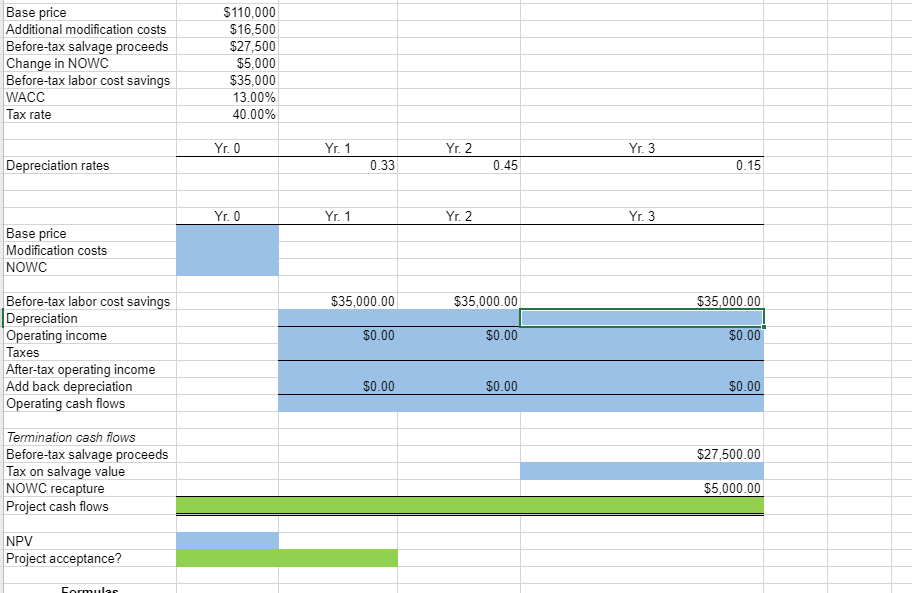Click the highlighted Yr. 3 Depreciation cell
This screenshot has height=593, width=912.
click(642, 318)
